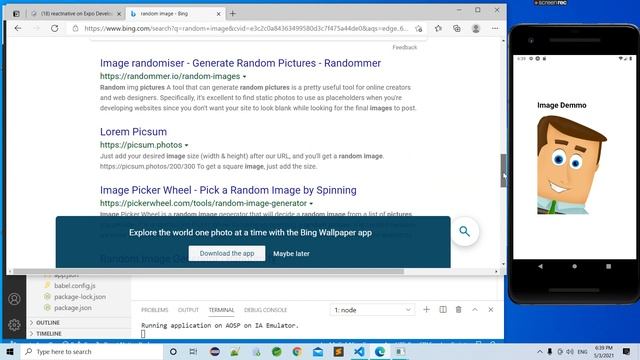
Task: Open Image randomiser Randommer result
Action: 240,63
